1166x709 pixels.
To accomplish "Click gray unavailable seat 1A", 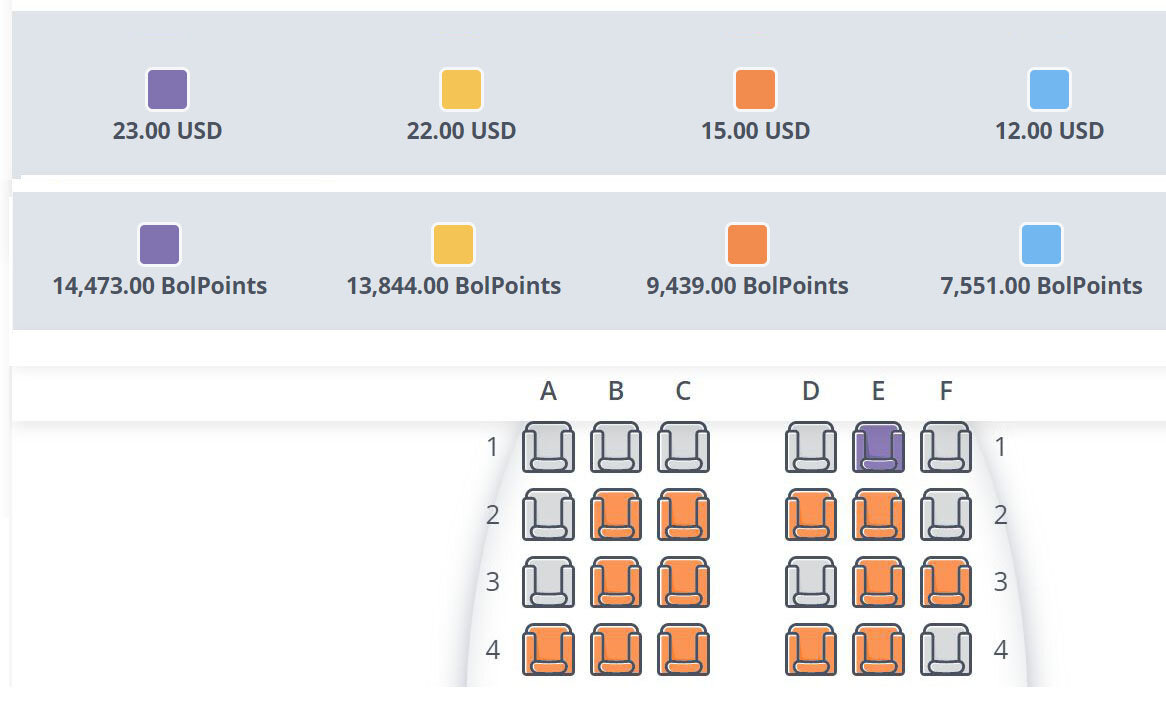I will [x=548, y=447].
